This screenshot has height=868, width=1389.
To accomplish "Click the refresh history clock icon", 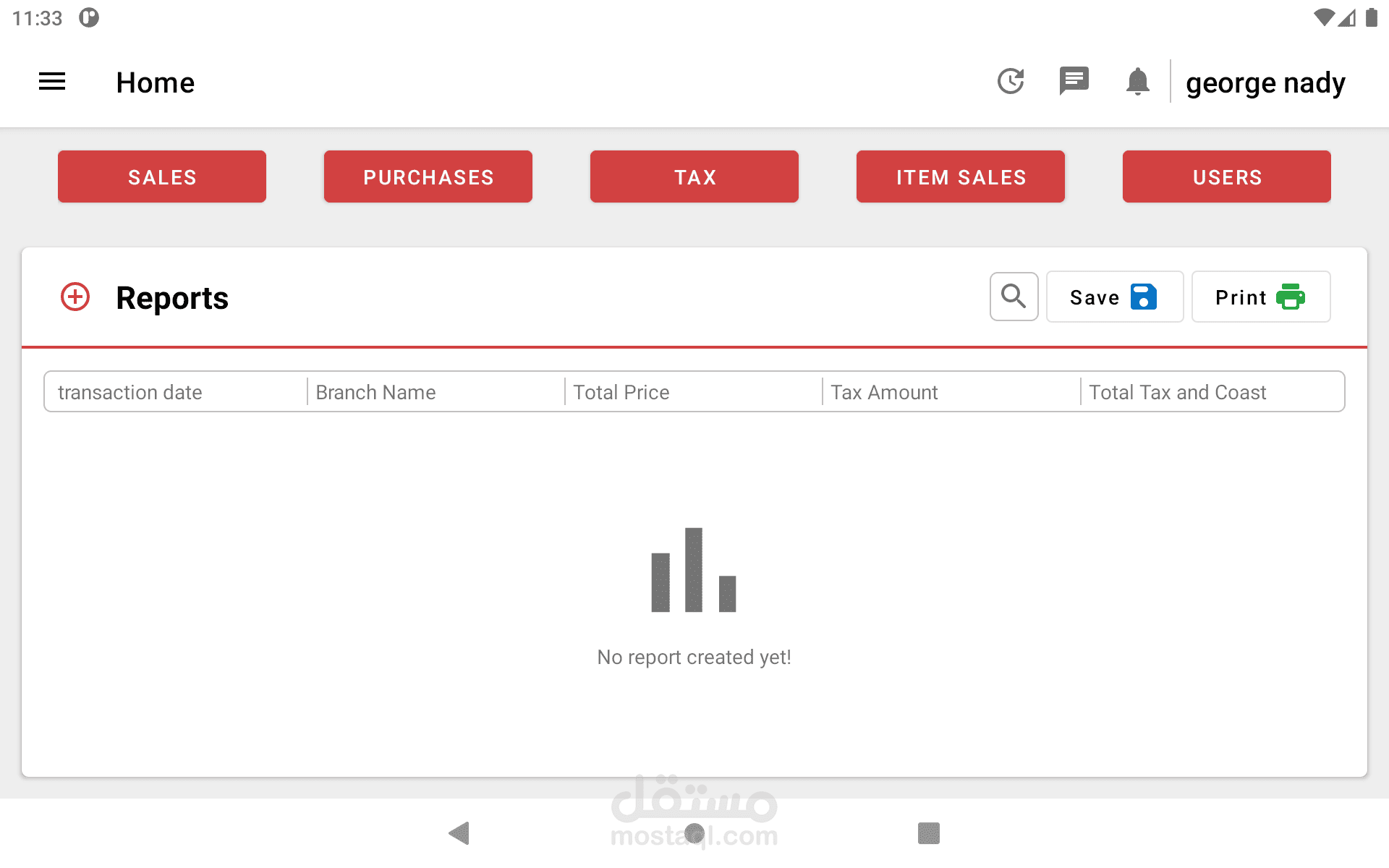I will click(x=1011, y=82).
